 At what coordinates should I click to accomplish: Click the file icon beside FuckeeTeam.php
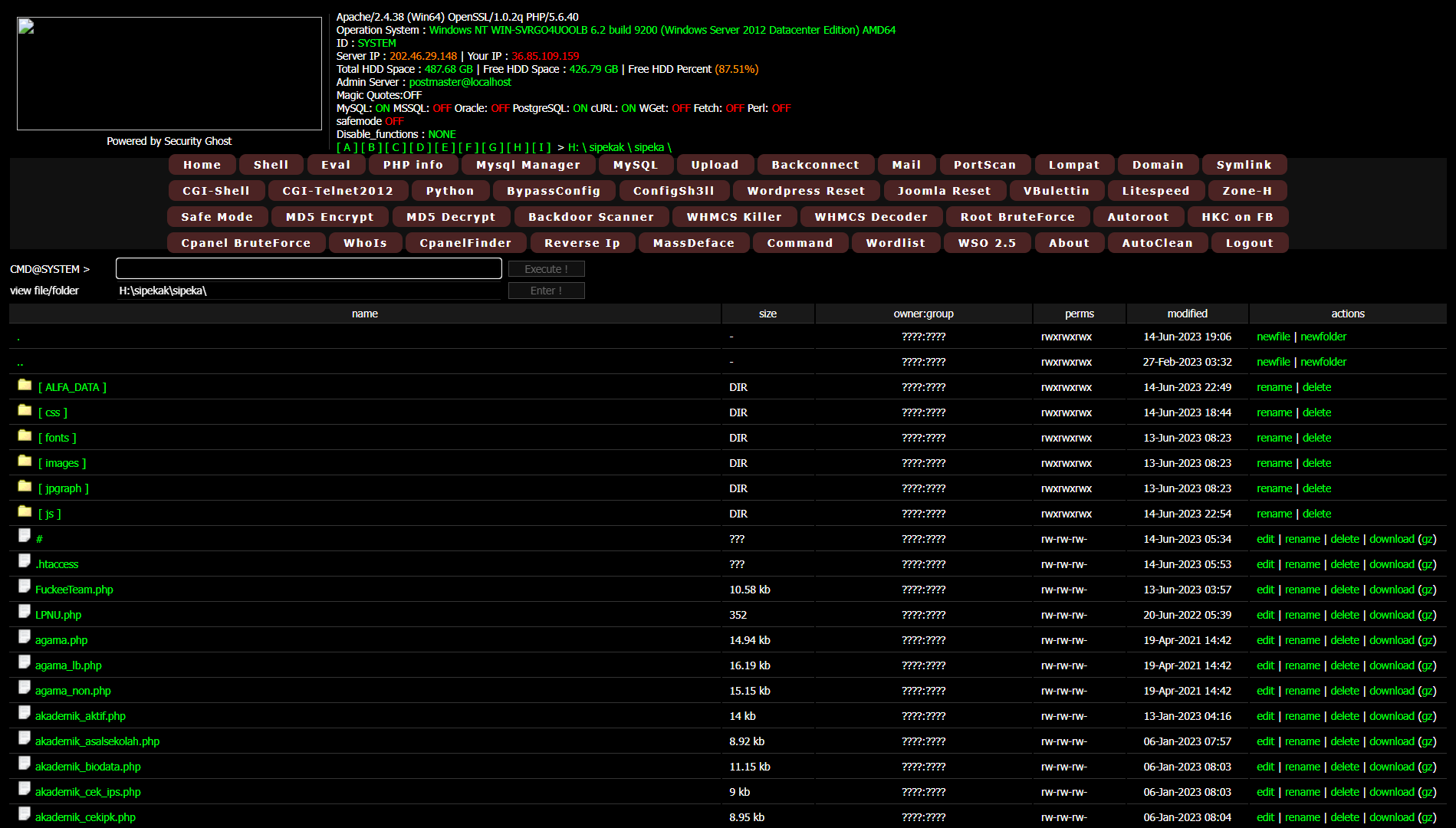pyautogui.click(x=25, y=586)
